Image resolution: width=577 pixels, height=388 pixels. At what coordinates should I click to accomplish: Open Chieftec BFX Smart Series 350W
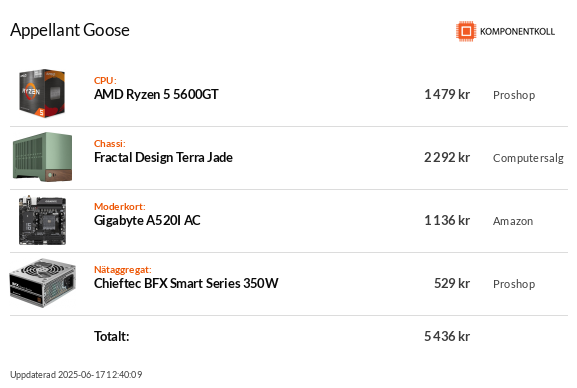pyautogui.click(x=186, y=283)
